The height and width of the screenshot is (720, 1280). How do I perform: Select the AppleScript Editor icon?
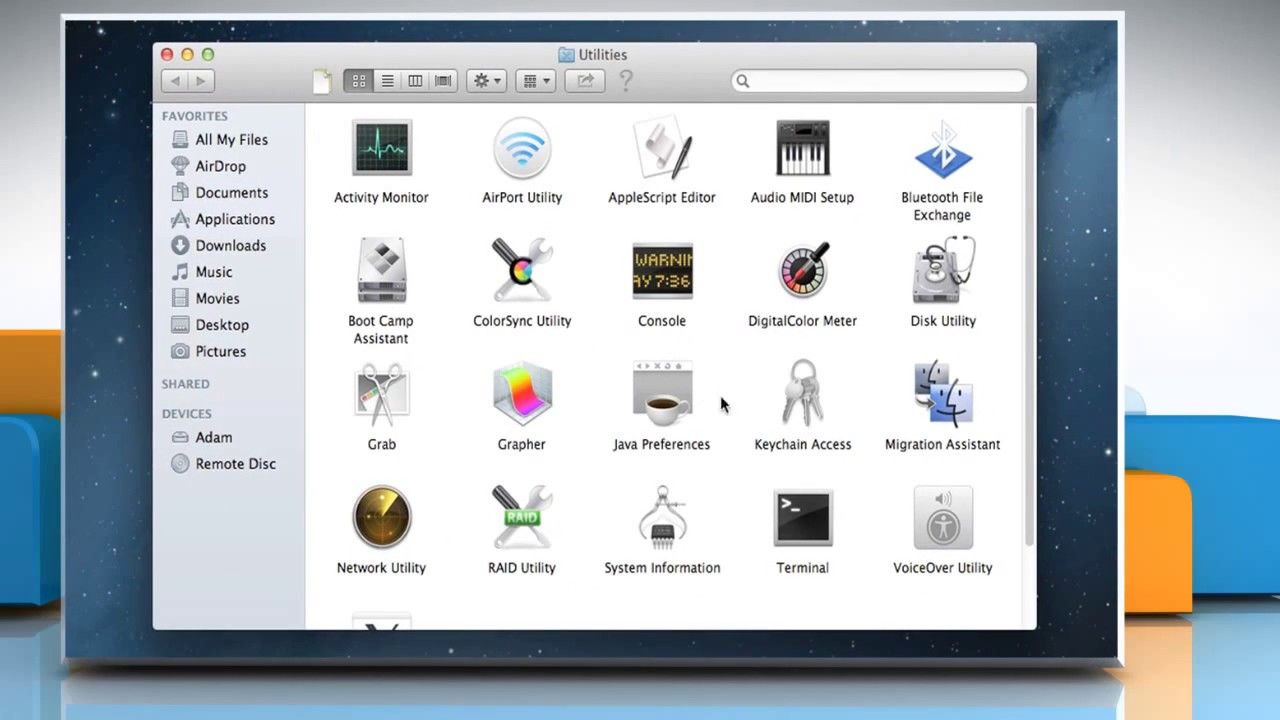pos(662,149)
